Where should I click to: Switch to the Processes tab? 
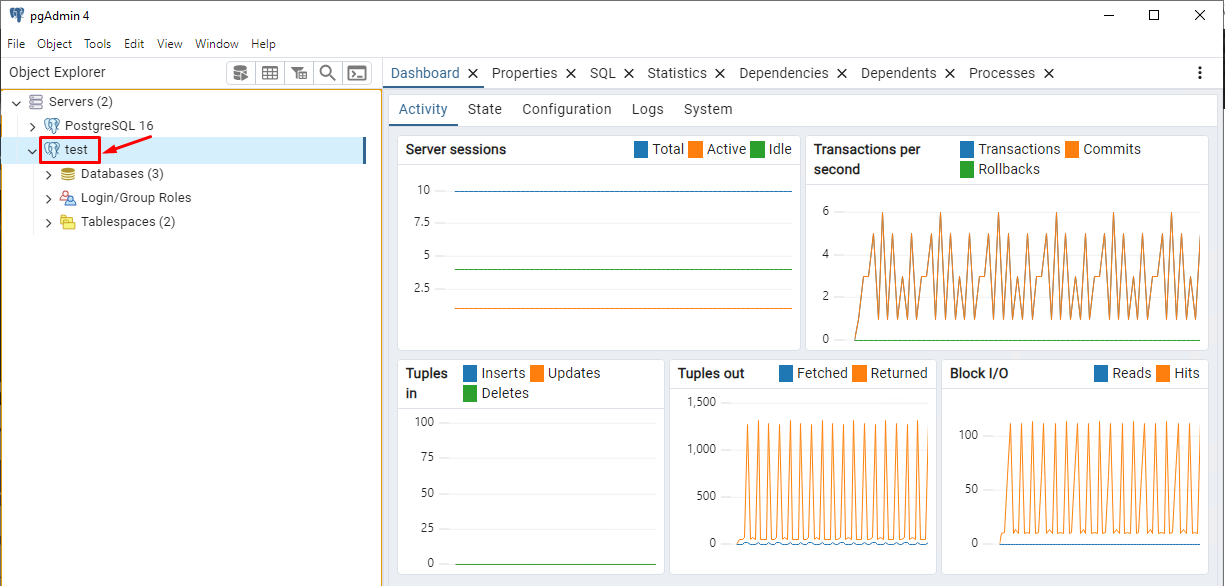pyautogui.click(x=1002, y=73)
